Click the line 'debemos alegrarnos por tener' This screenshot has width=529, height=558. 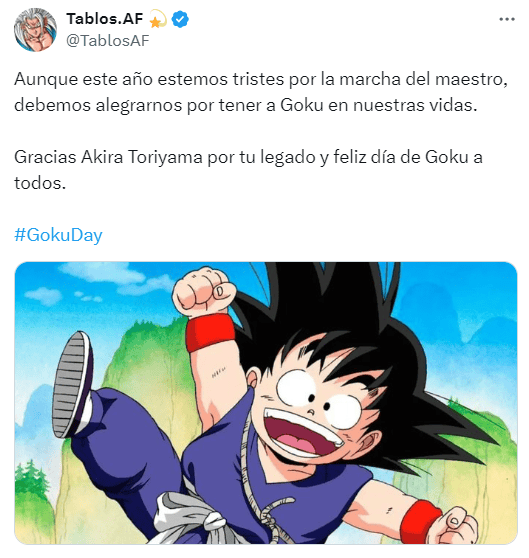(x=245, y=105)
